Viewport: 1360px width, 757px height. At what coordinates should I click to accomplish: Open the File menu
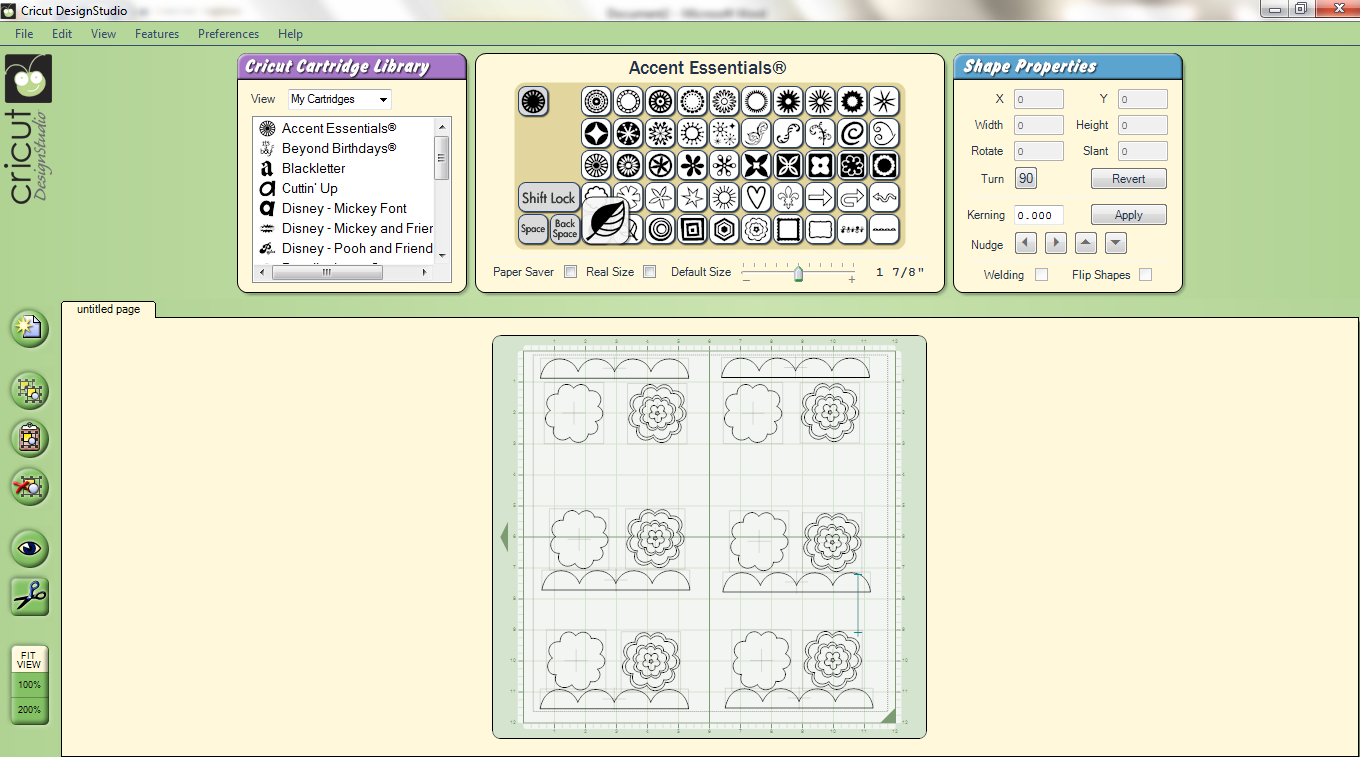click(24, 34)
